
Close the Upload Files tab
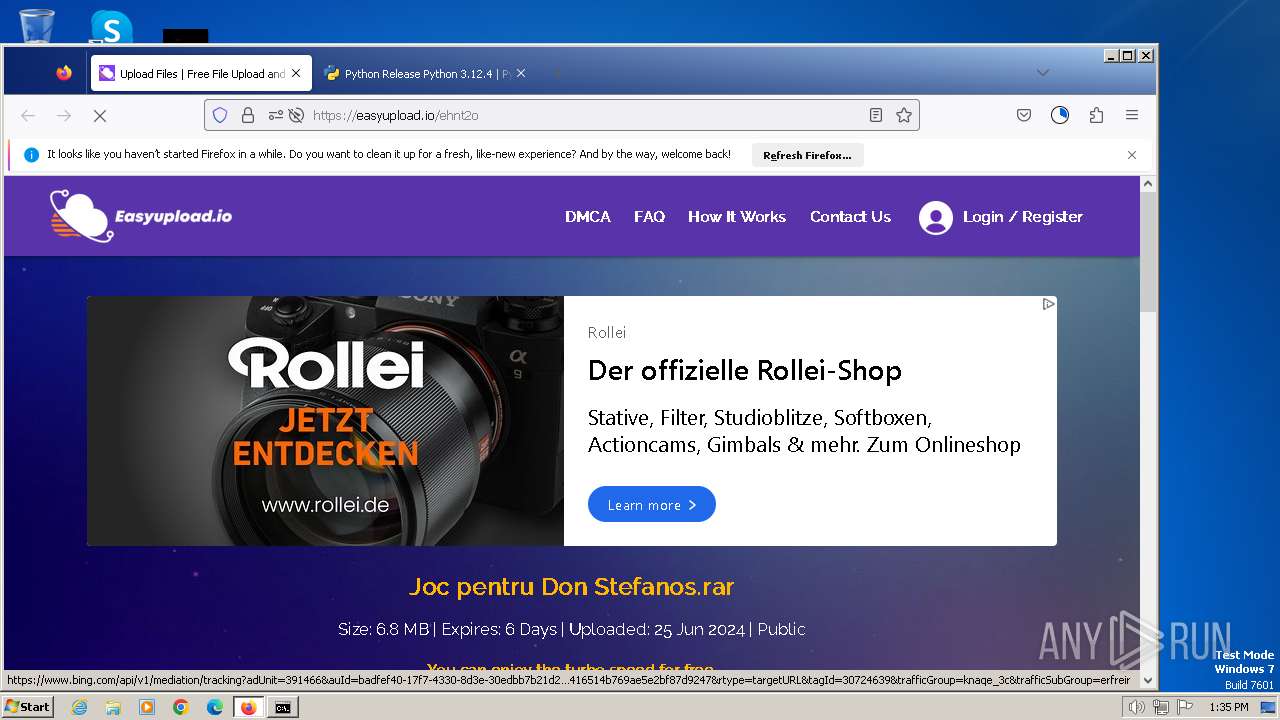coord(296,73)
